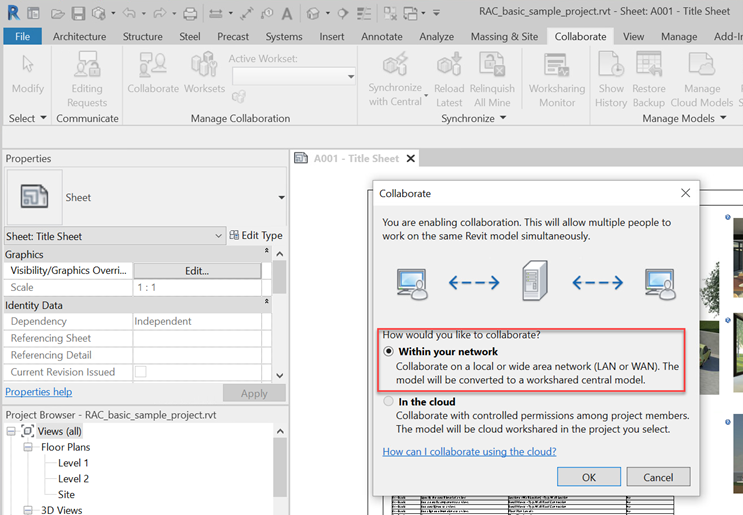Expand the Select panel dropdown
Viewport: 743px width, 515px height.
(43, 117)
